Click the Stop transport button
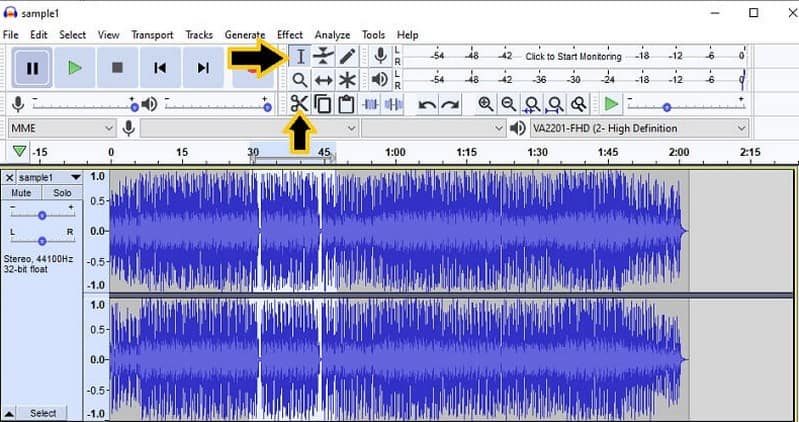799x422 pixels. click(117, 68)
